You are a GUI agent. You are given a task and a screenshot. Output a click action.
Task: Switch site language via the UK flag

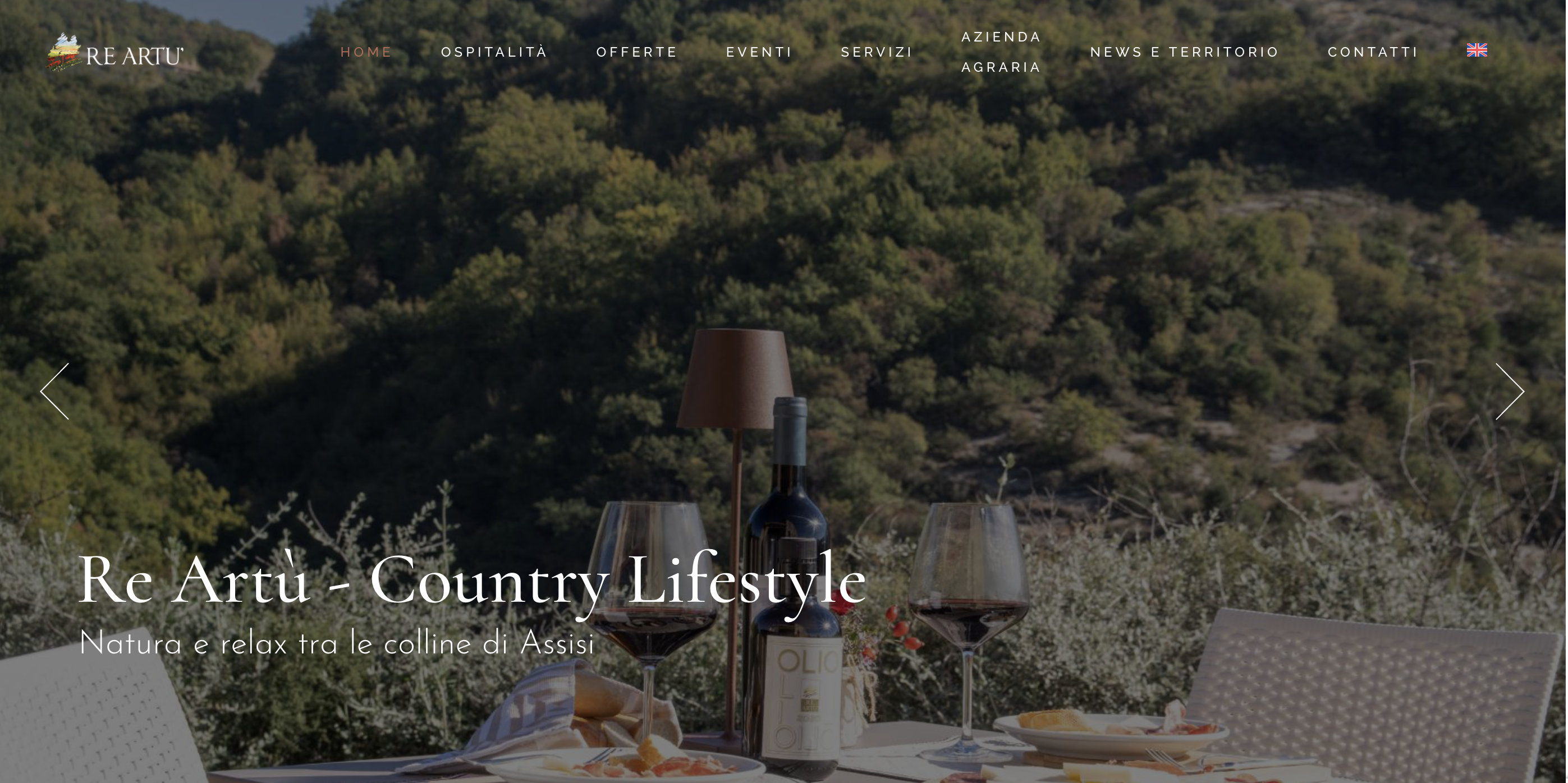click(x=1477, y=50)
